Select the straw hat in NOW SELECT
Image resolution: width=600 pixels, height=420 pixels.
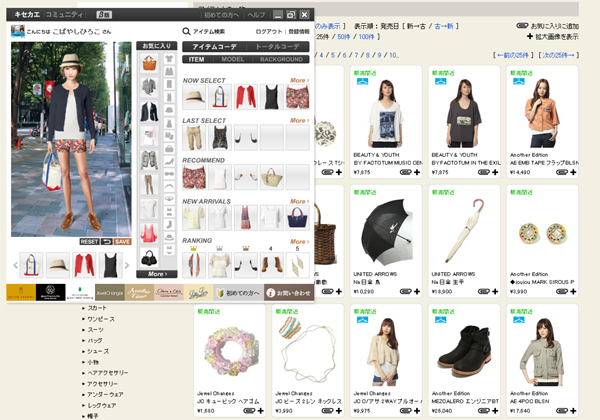tap(193, 97)
